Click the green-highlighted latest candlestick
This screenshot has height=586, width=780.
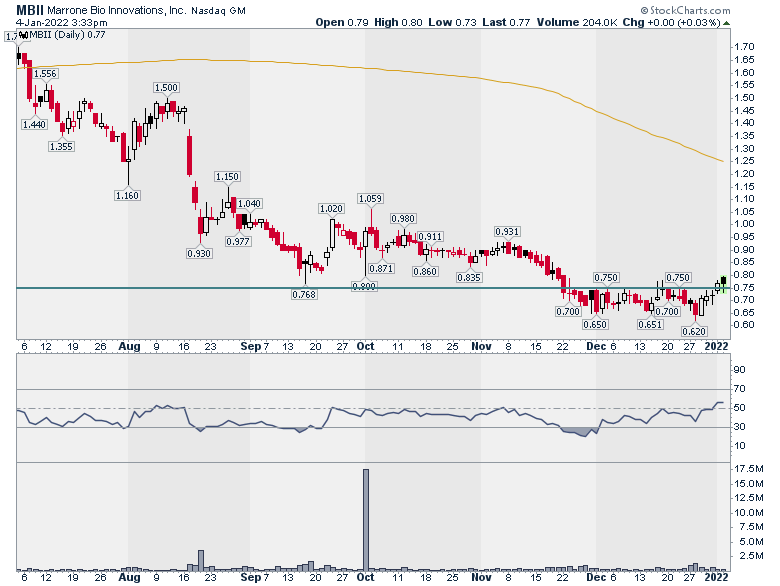pyautogui.click(x=723, y=284)
